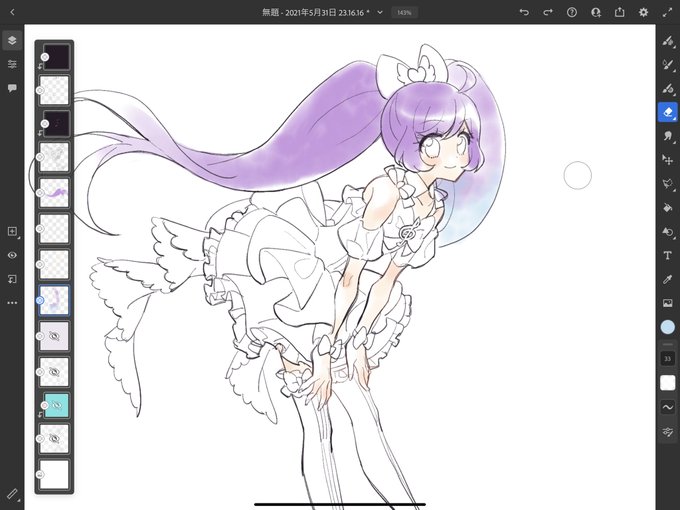Show the hidden teal layer
The width and height of the screenshot is (680, 510).
(x=56, y=405)
